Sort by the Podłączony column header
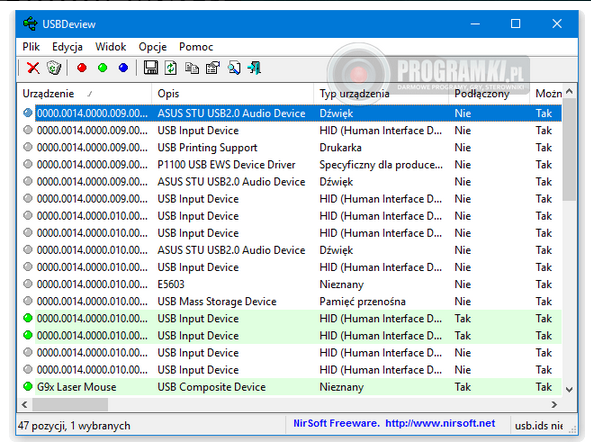This screenshot has height=447, width=591. [489, 93]
